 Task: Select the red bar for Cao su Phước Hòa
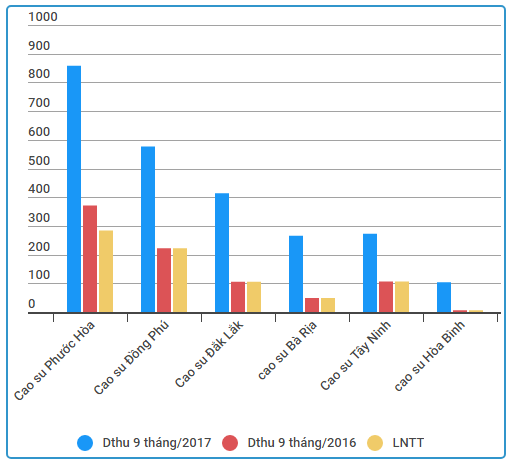[x=90, y=259]
